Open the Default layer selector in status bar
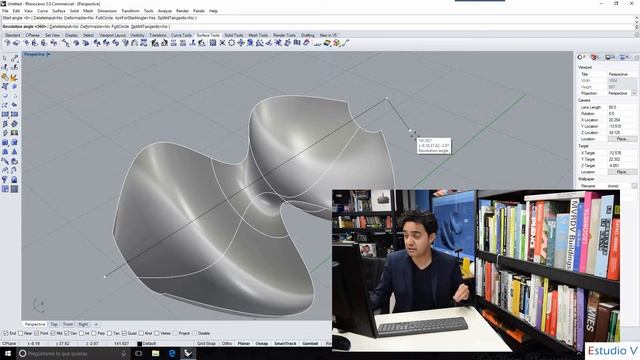This screenshot has width=640, height=360. click(x=149, y=344)
